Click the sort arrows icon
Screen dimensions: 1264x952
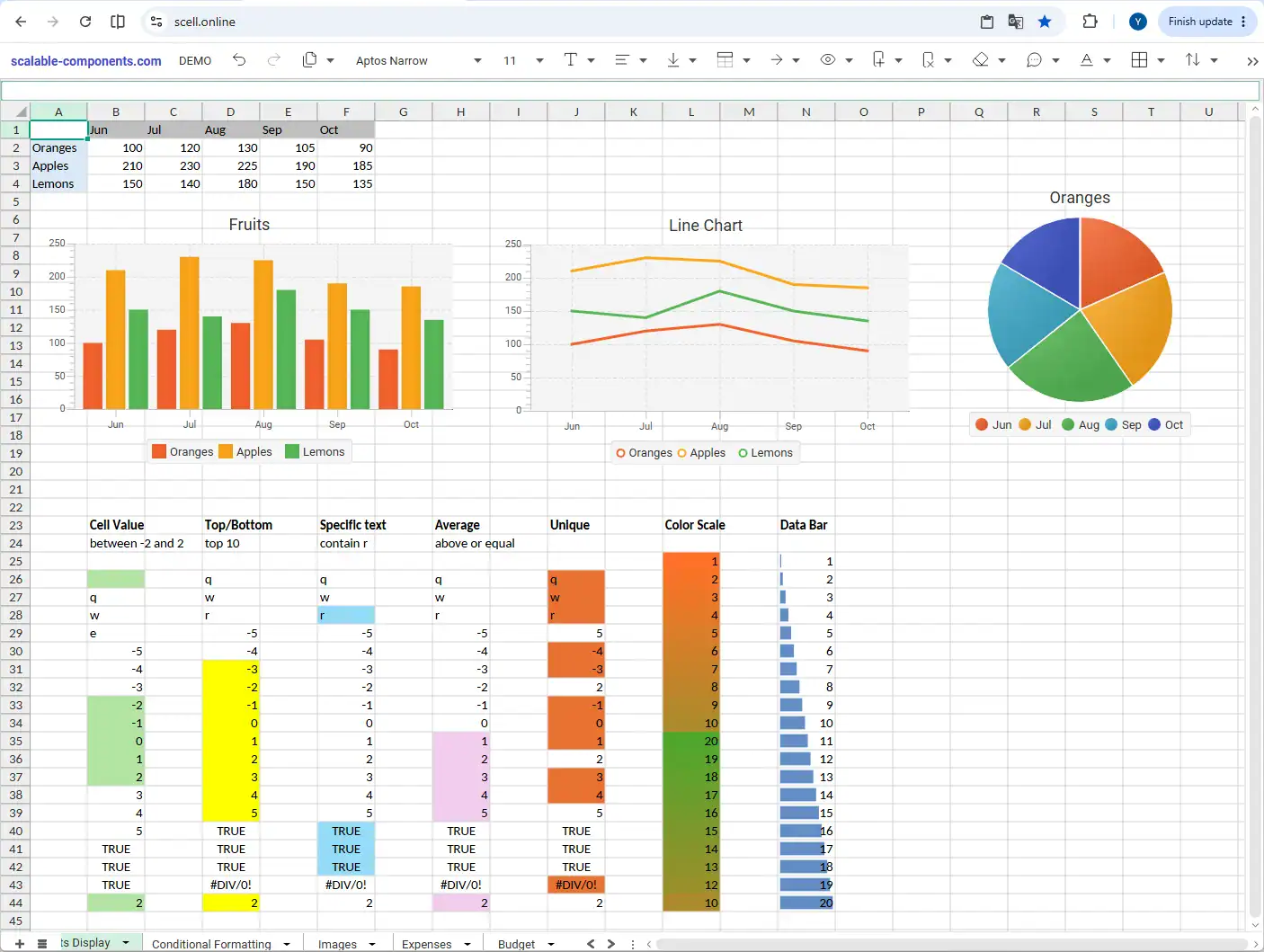click(x=1192, y=60)
